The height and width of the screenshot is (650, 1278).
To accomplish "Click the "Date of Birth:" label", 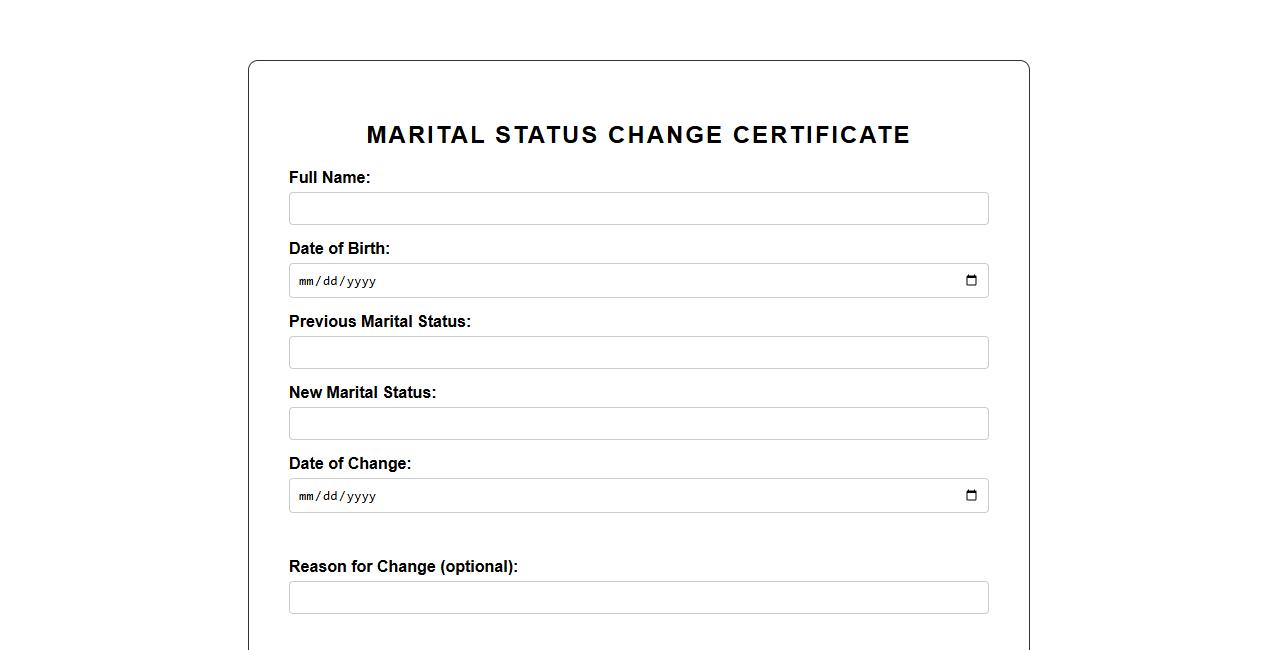I will tap(339, 249).
